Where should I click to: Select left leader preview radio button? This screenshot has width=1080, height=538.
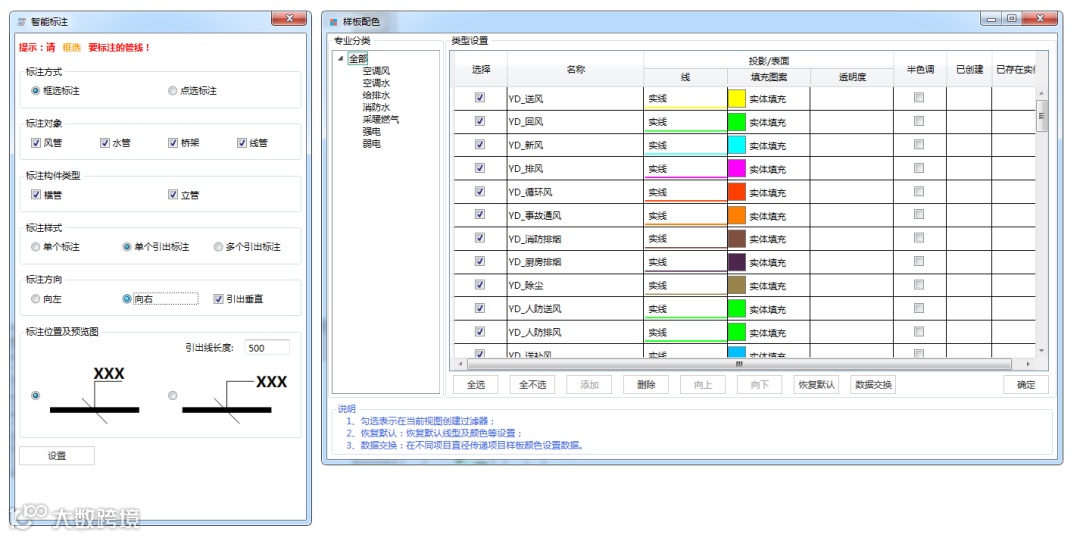coord(36,395)
